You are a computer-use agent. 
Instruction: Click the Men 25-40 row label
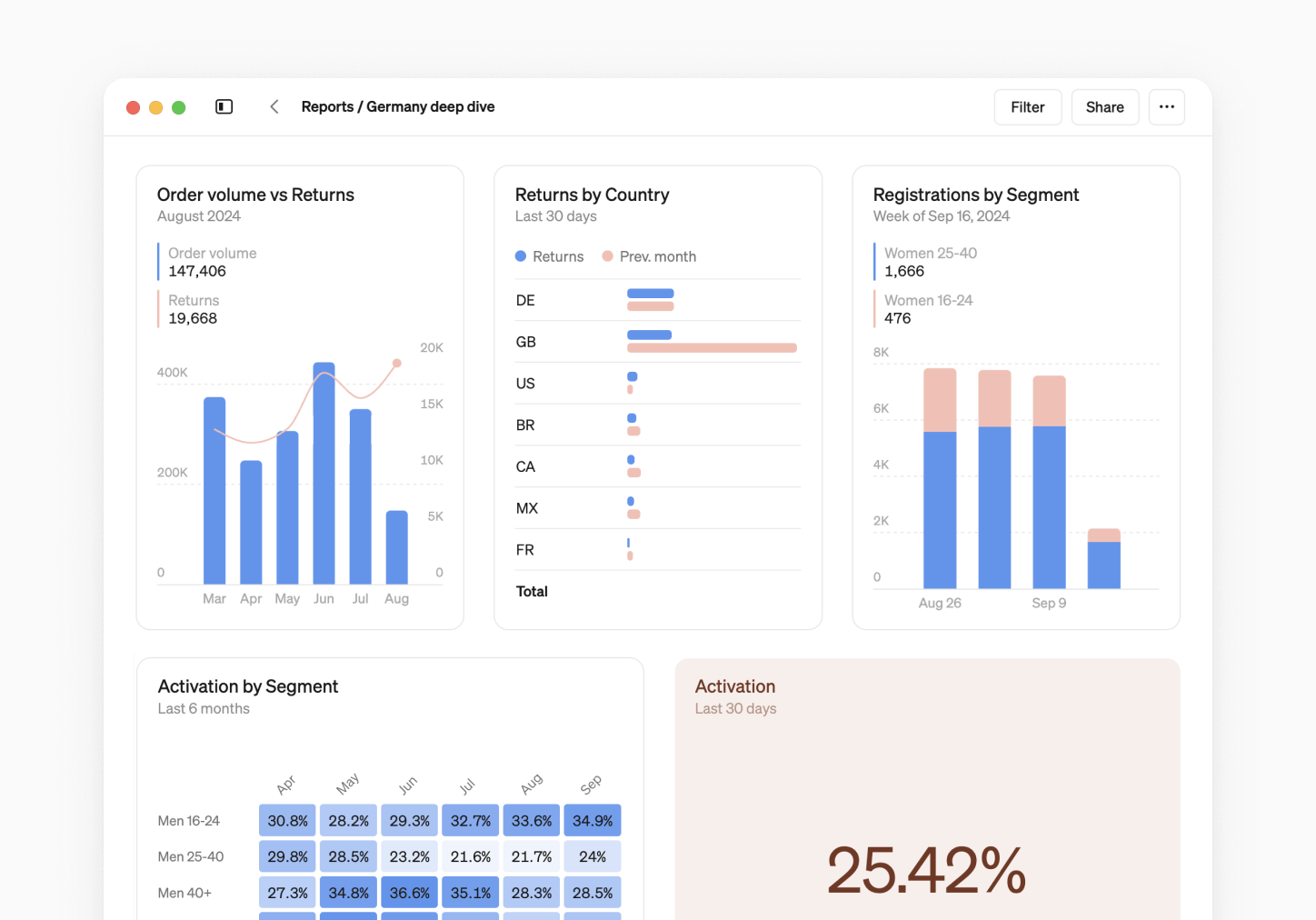[191, 856]
